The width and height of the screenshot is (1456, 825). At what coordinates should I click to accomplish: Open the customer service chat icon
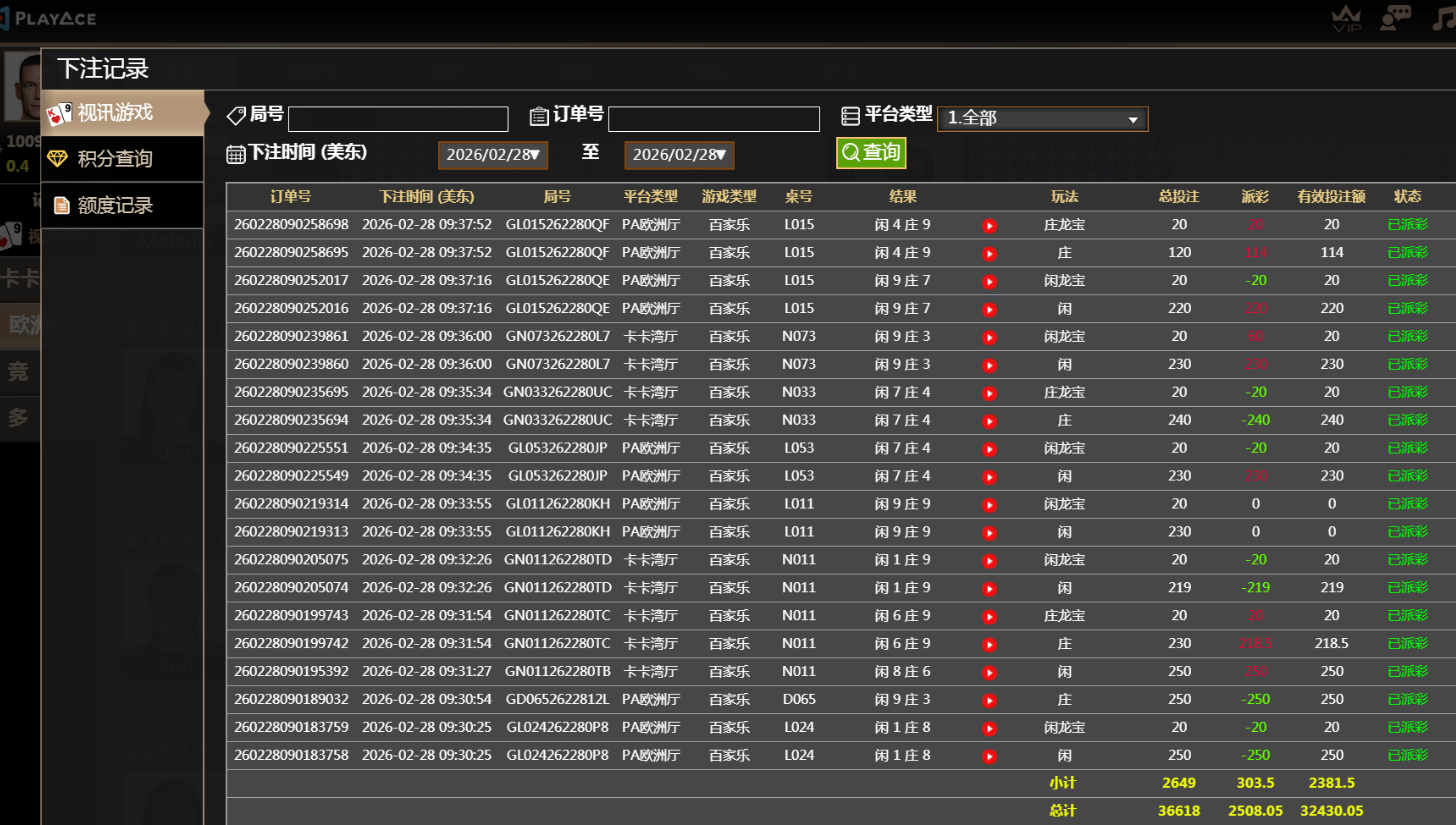point(1394,17)
